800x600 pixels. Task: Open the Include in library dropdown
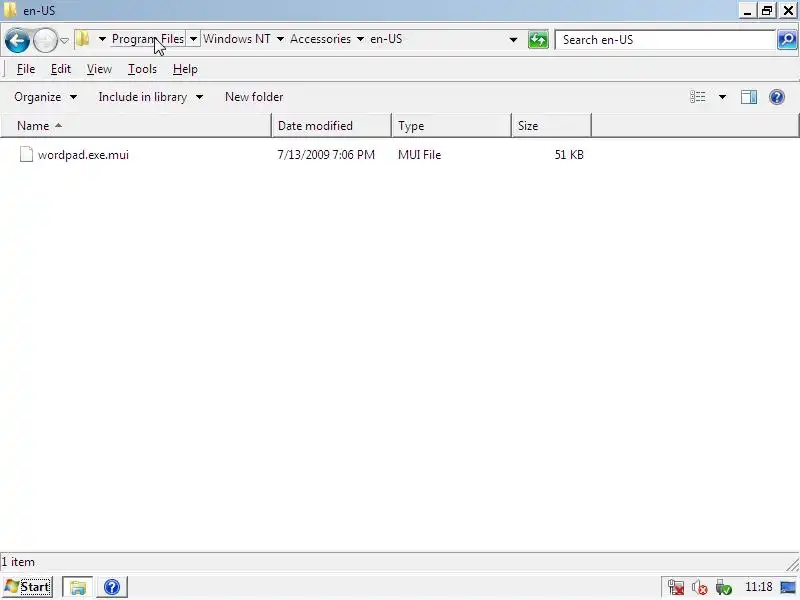click(x=151, y=97)
